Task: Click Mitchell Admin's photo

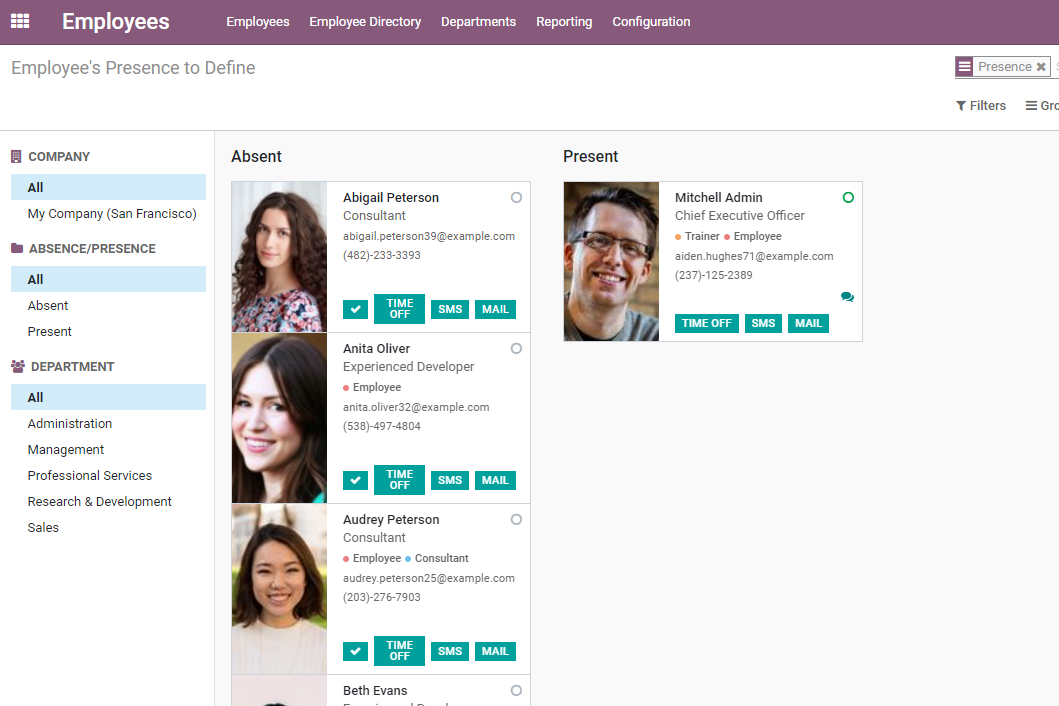Action: [611, 261]
